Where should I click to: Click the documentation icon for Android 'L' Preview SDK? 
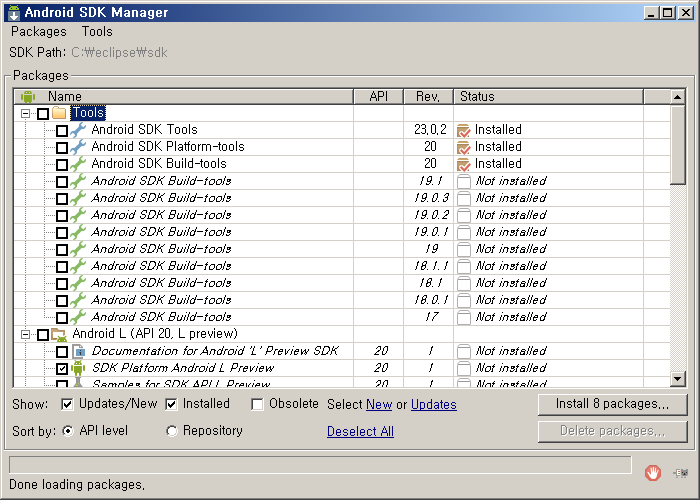click(x=78, y=351)
